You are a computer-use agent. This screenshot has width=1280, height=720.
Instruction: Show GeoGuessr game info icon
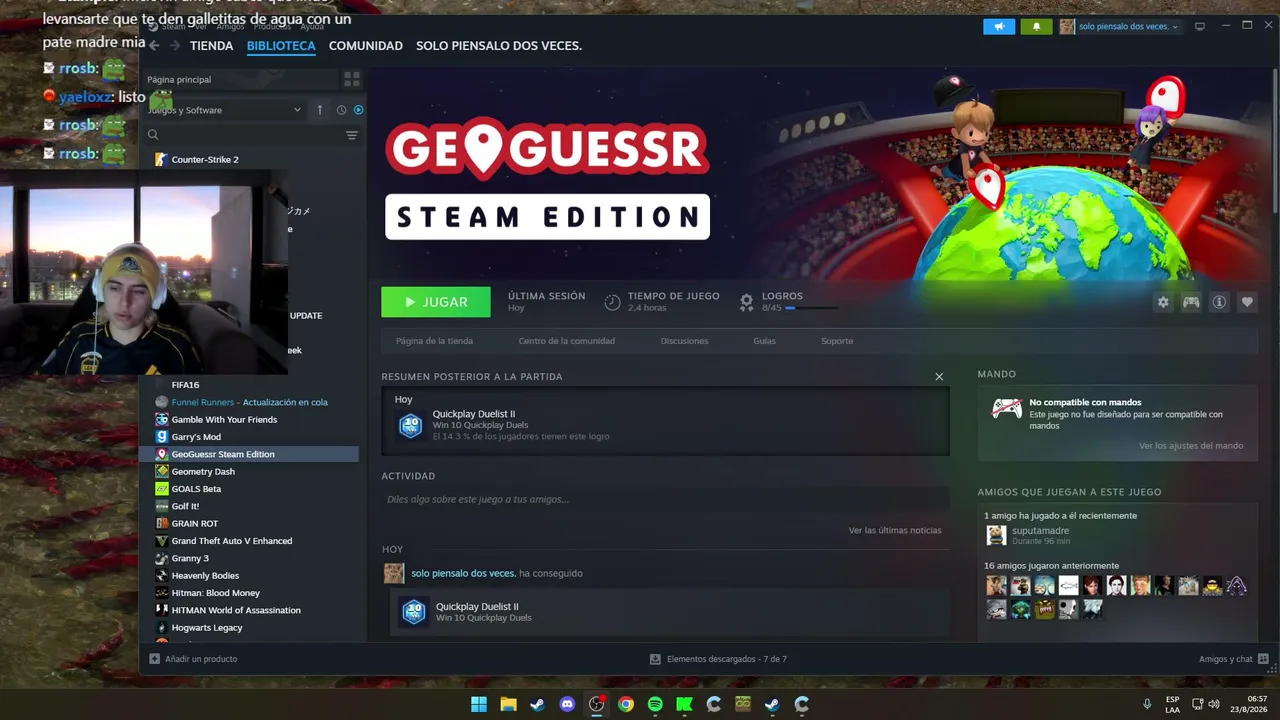tap(1219, 302)
